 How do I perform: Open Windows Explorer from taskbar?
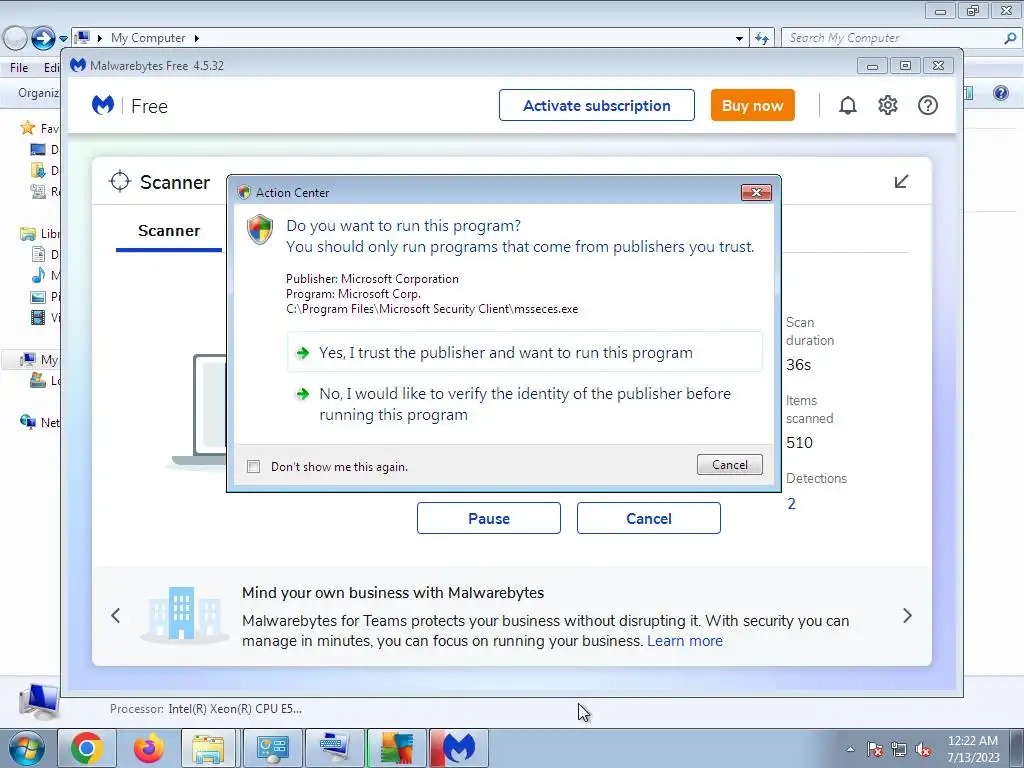pyautogui.click(x=208, y=748)
